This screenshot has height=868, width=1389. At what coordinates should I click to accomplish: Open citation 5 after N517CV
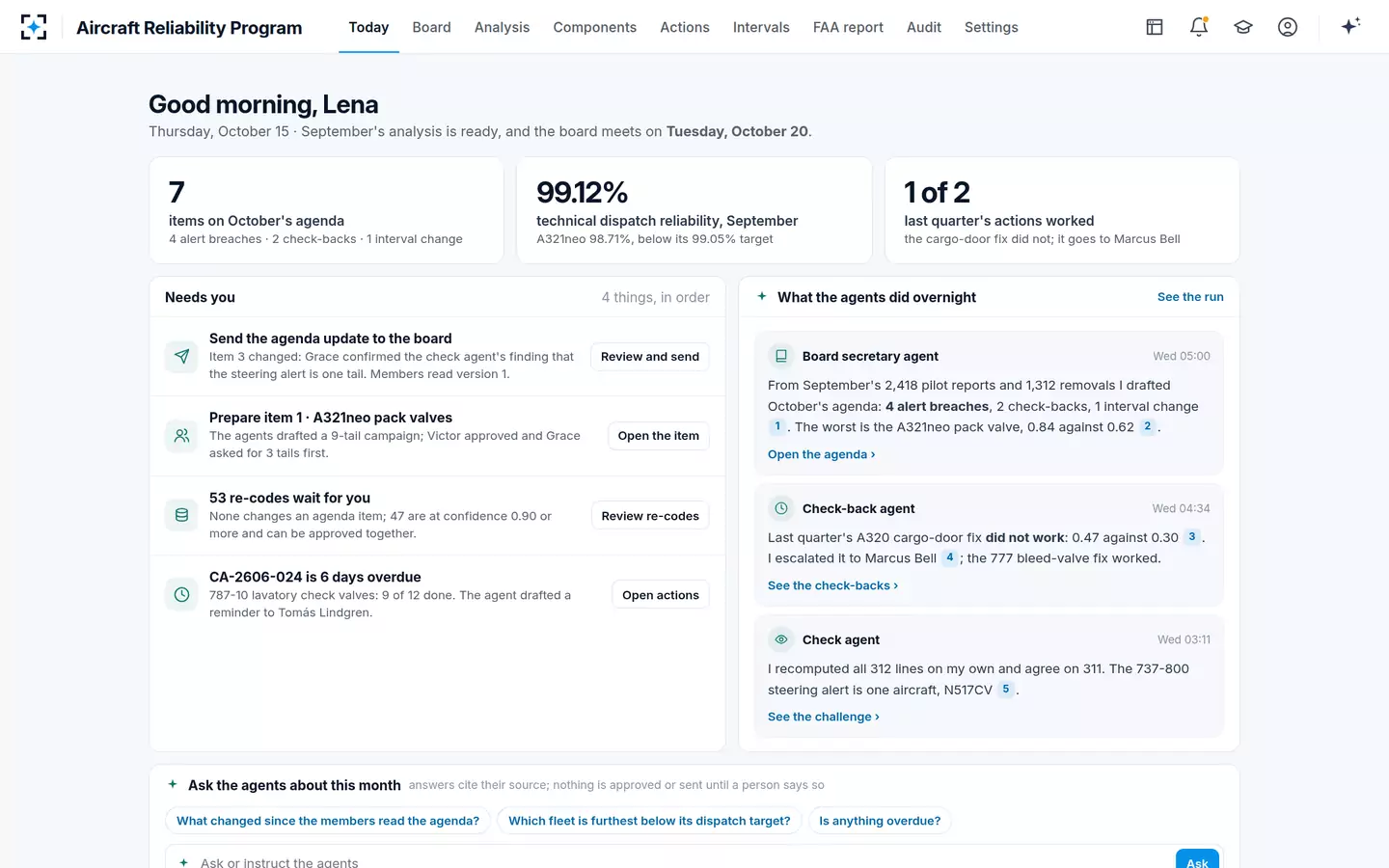pyautogui.click(x=1006, y=690)
